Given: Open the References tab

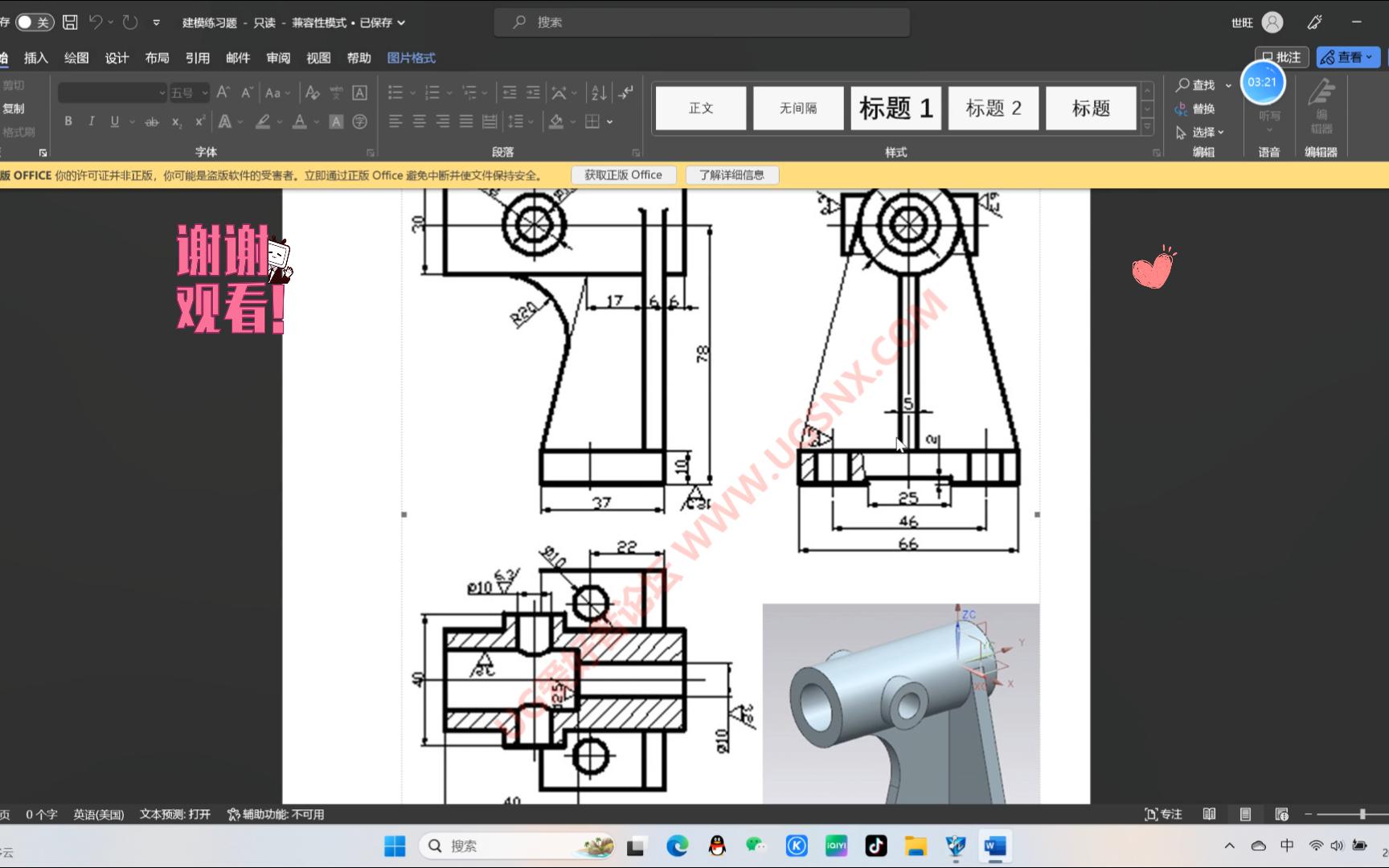Looking at the screenshot, I should pos(198,58).
